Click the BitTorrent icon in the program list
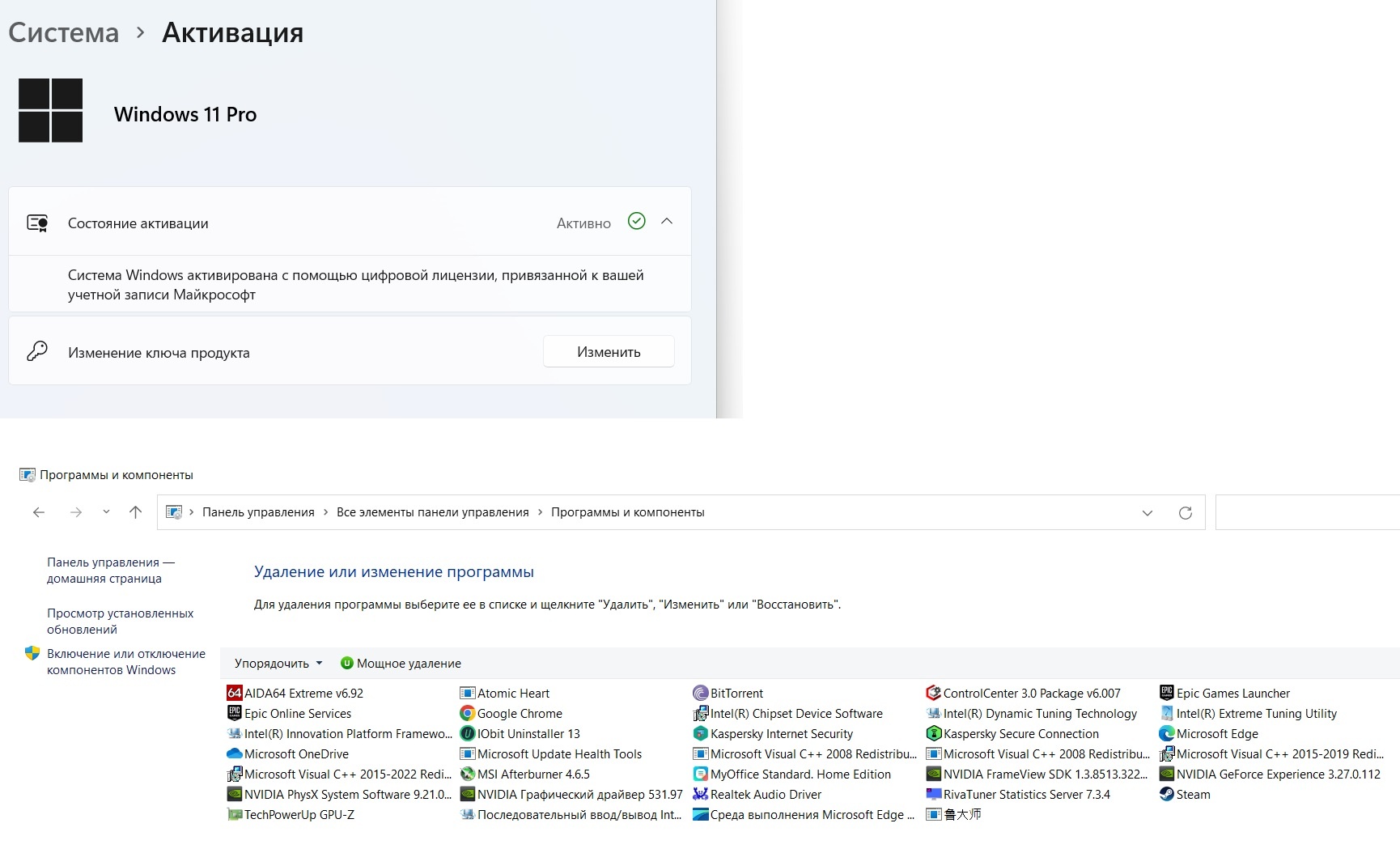 [x=701, y=693]
